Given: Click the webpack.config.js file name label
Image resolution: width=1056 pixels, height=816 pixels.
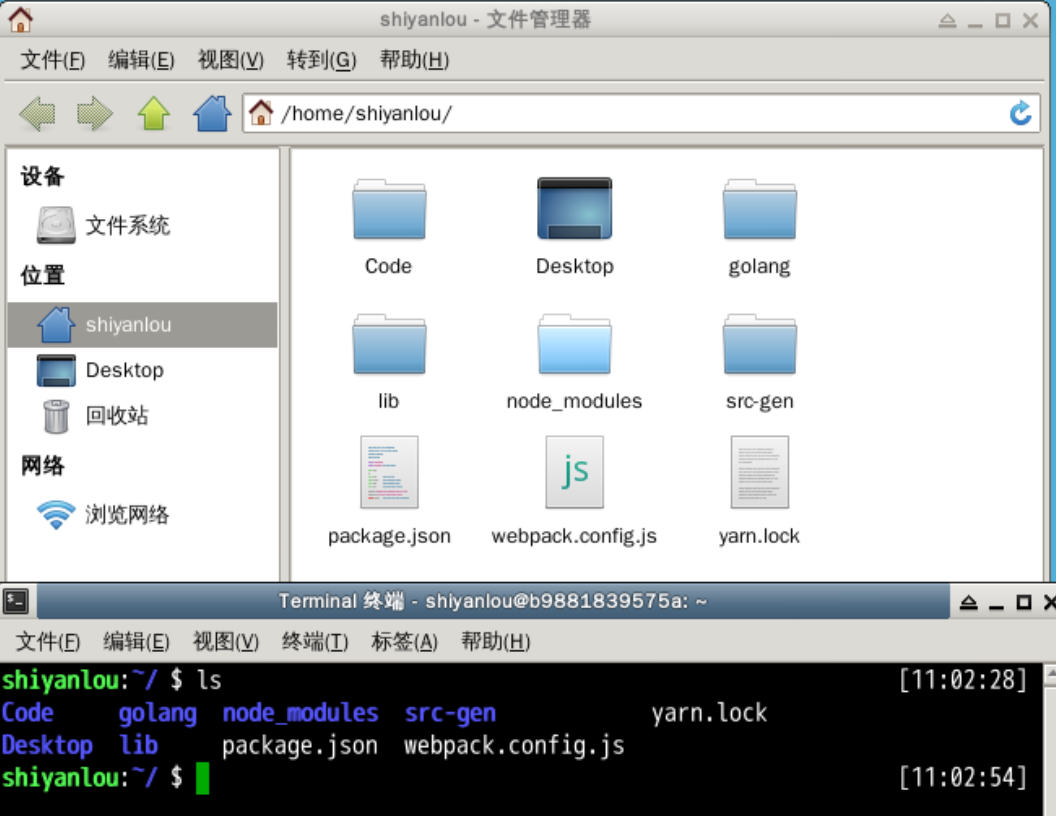Looking at the screenshot, I should point(574,536).
